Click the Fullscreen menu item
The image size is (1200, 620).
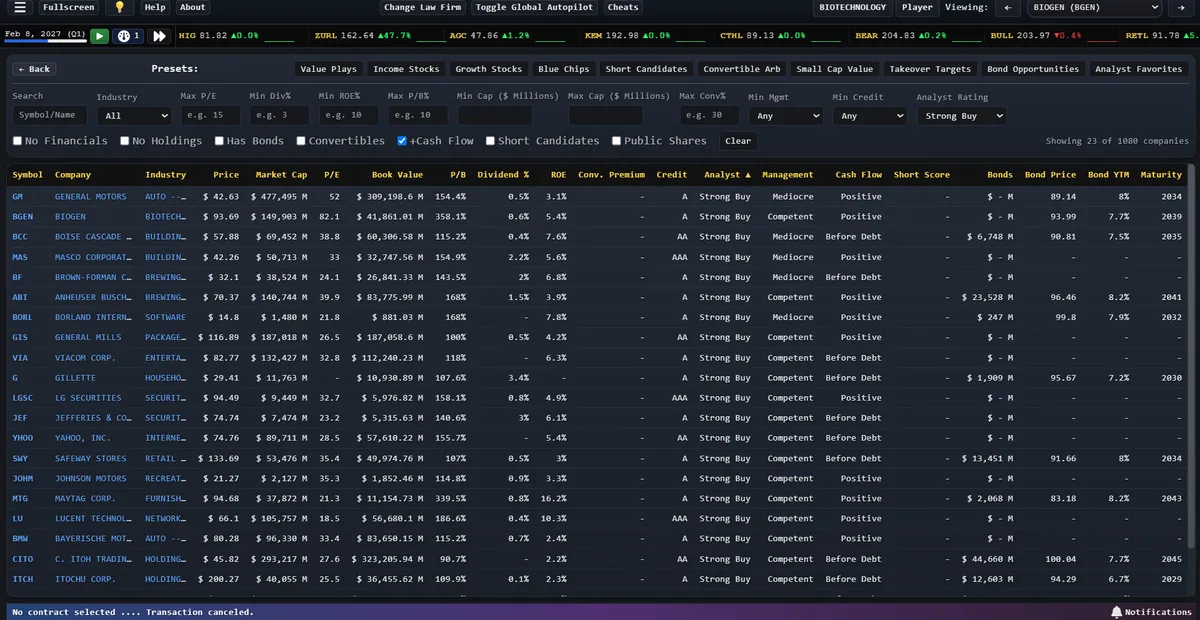tap(68, 7)
